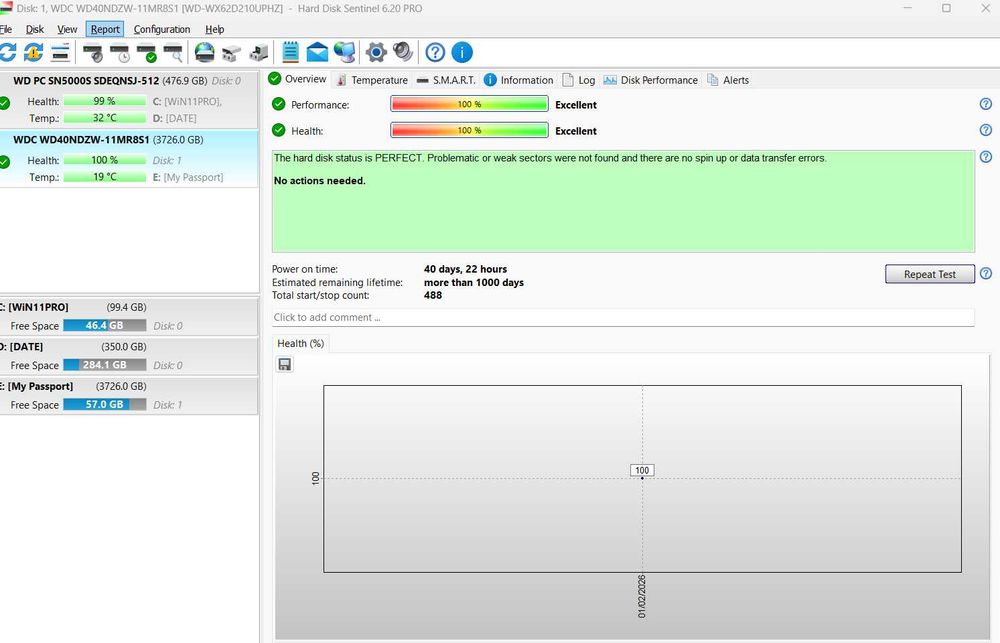This screenshot has width=1000, height=643.
Task: Switch to the Overview tab
Action: [297, 79]
